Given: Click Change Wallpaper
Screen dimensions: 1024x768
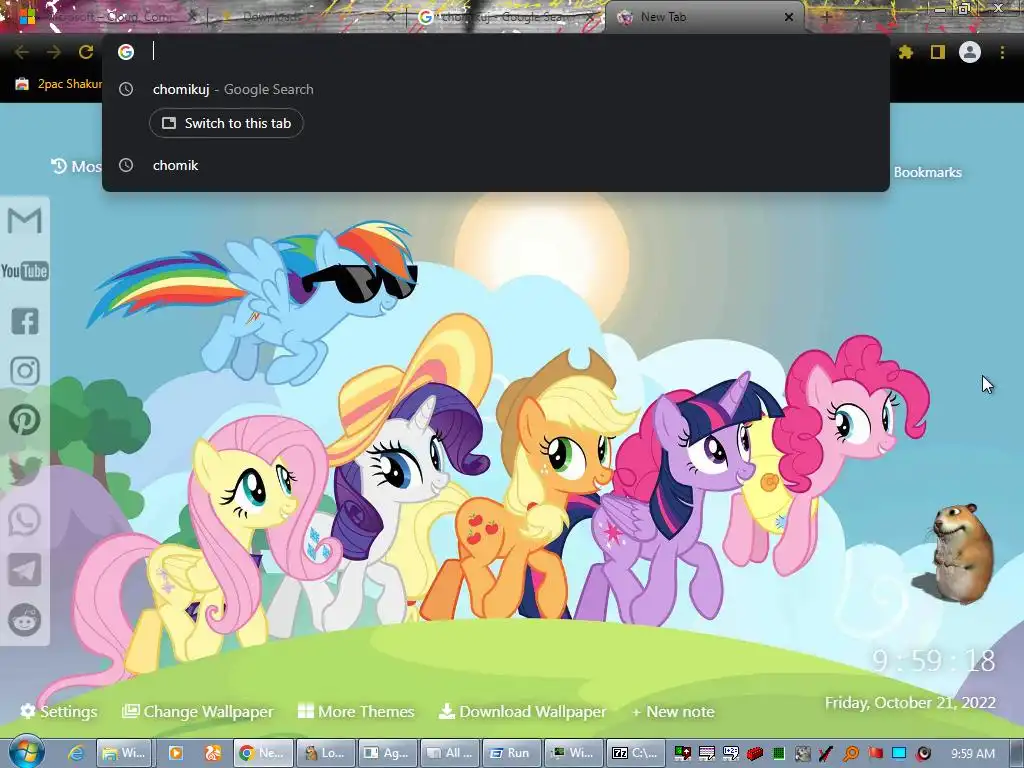Looking at the screenshot, I should [198, 711].
